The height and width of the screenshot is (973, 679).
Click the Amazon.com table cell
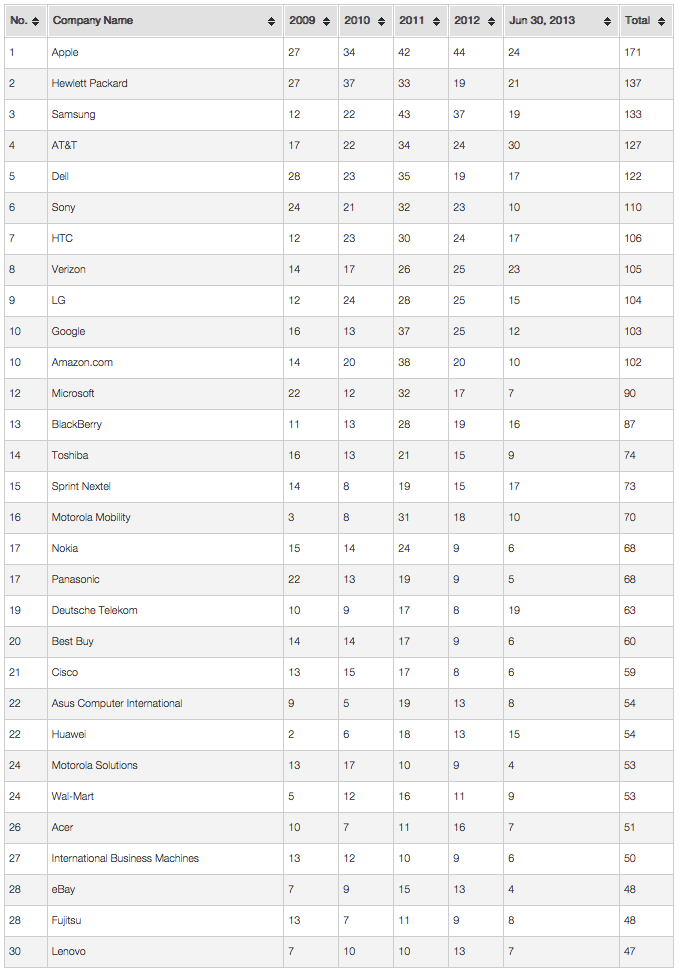[81, 362]
